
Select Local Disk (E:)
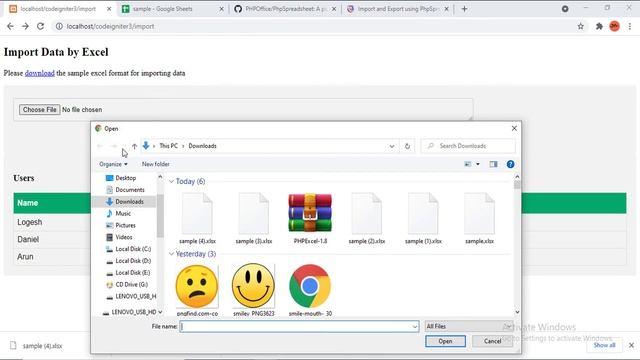pos(133,273)
